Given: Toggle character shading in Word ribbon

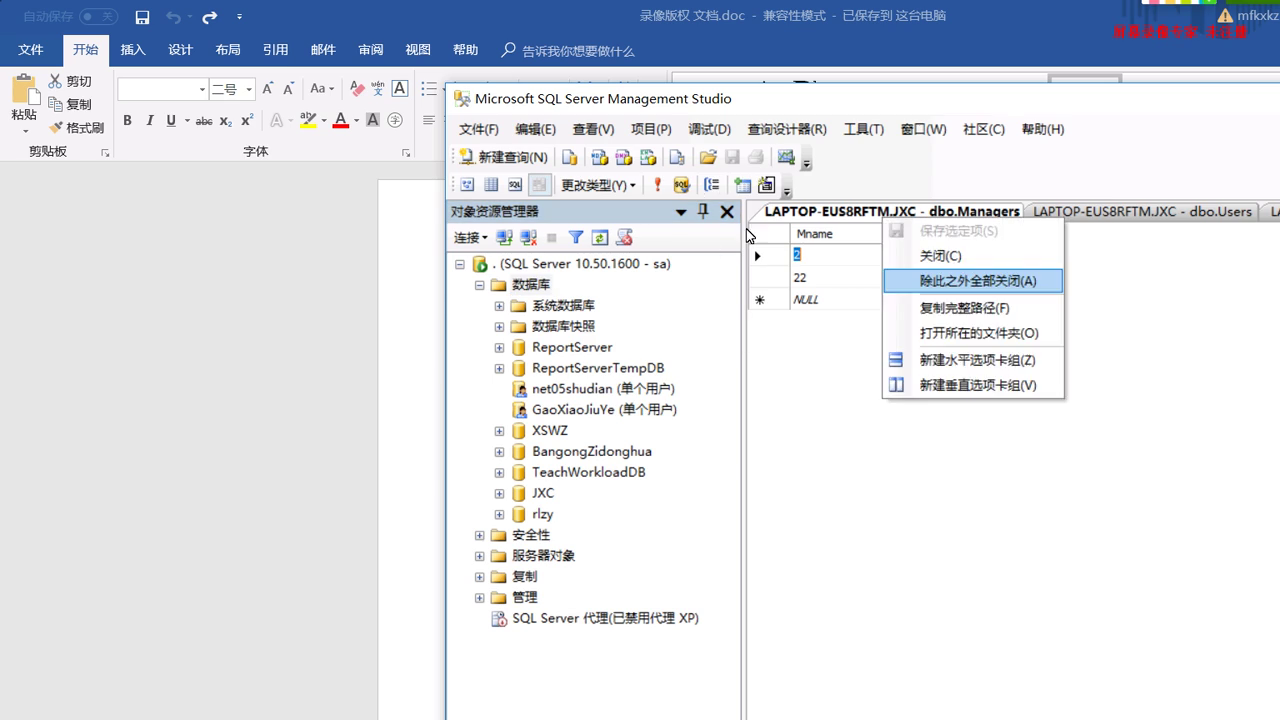Looking at the screenshot, I should 372,120.
